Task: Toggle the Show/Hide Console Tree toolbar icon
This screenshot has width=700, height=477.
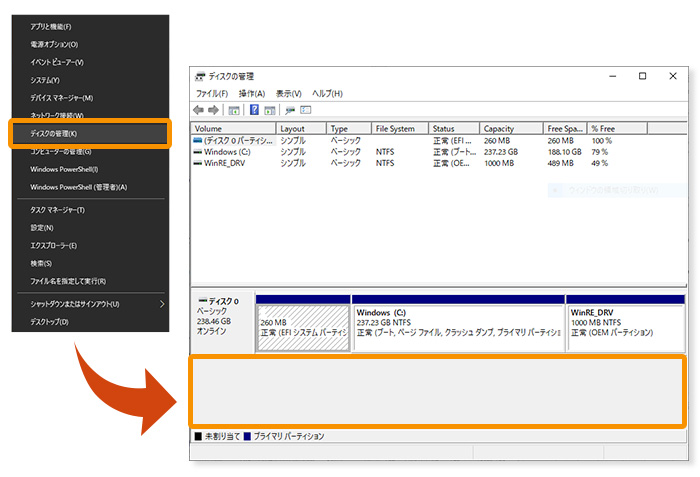Action: point(234,110)
